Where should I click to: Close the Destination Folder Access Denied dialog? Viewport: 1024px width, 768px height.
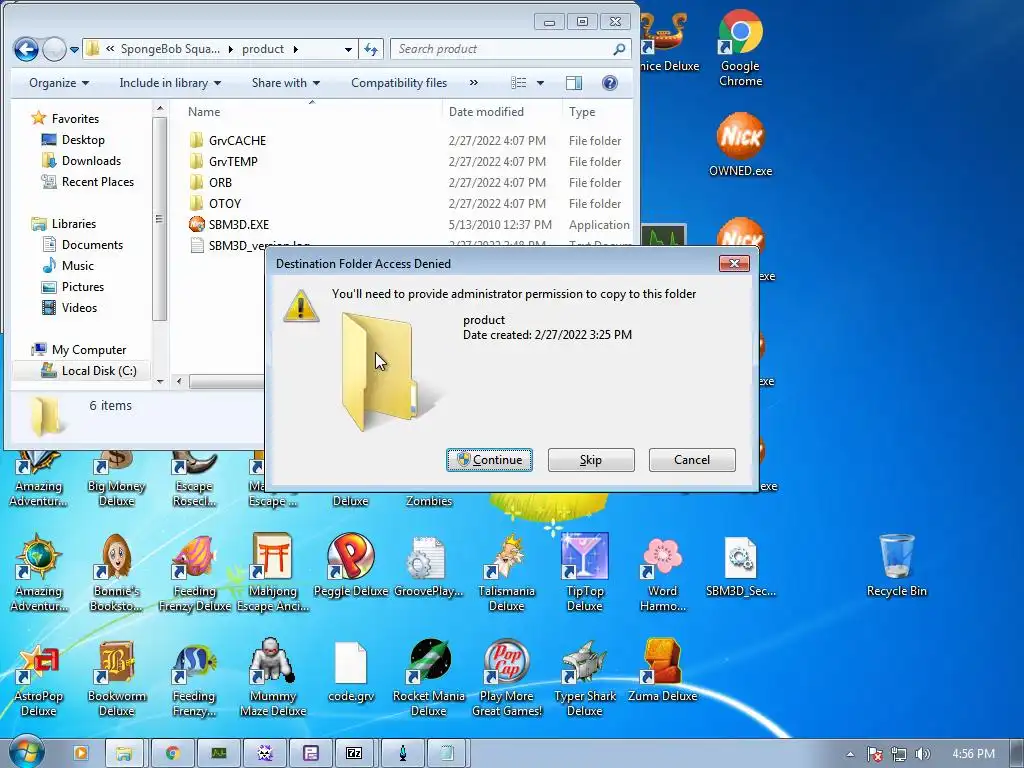(x=734, y=263)
